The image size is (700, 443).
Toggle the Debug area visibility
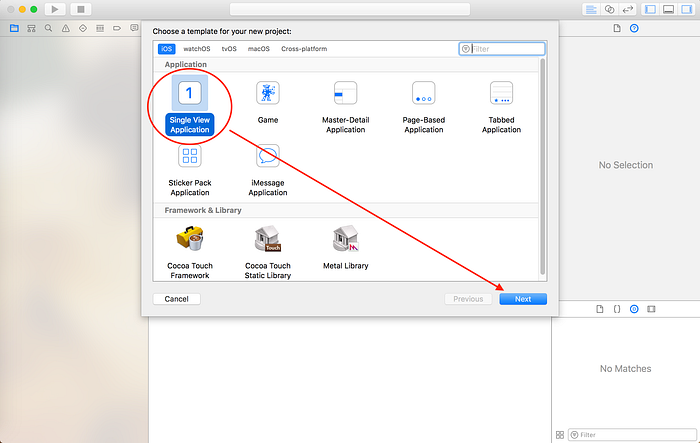coord(668,9)
